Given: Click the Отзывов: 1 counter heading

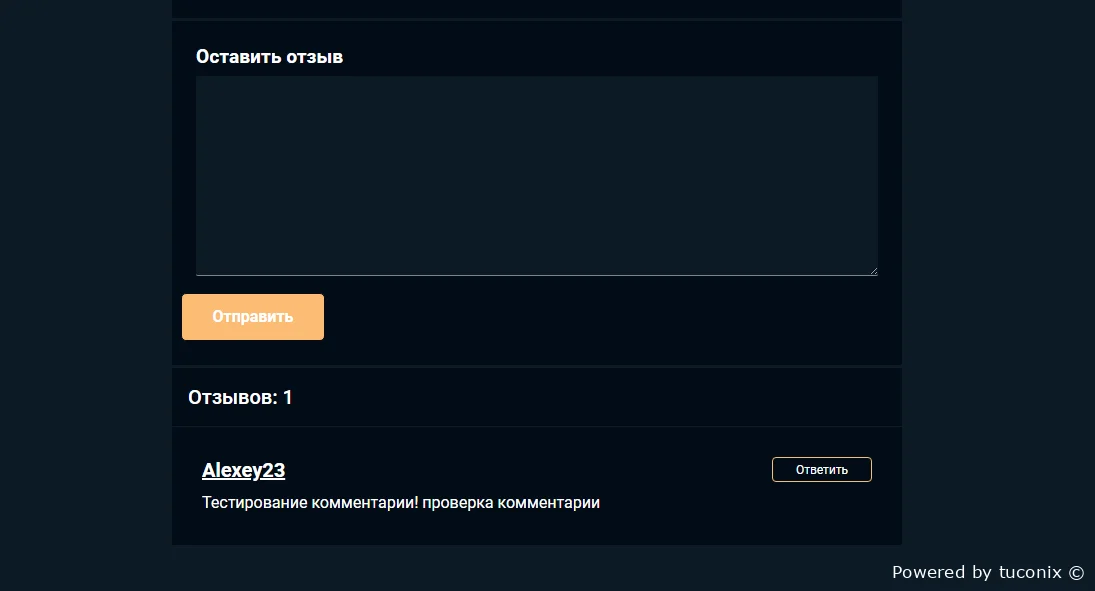Looking at the screenshot, I should tap(240, 397).
